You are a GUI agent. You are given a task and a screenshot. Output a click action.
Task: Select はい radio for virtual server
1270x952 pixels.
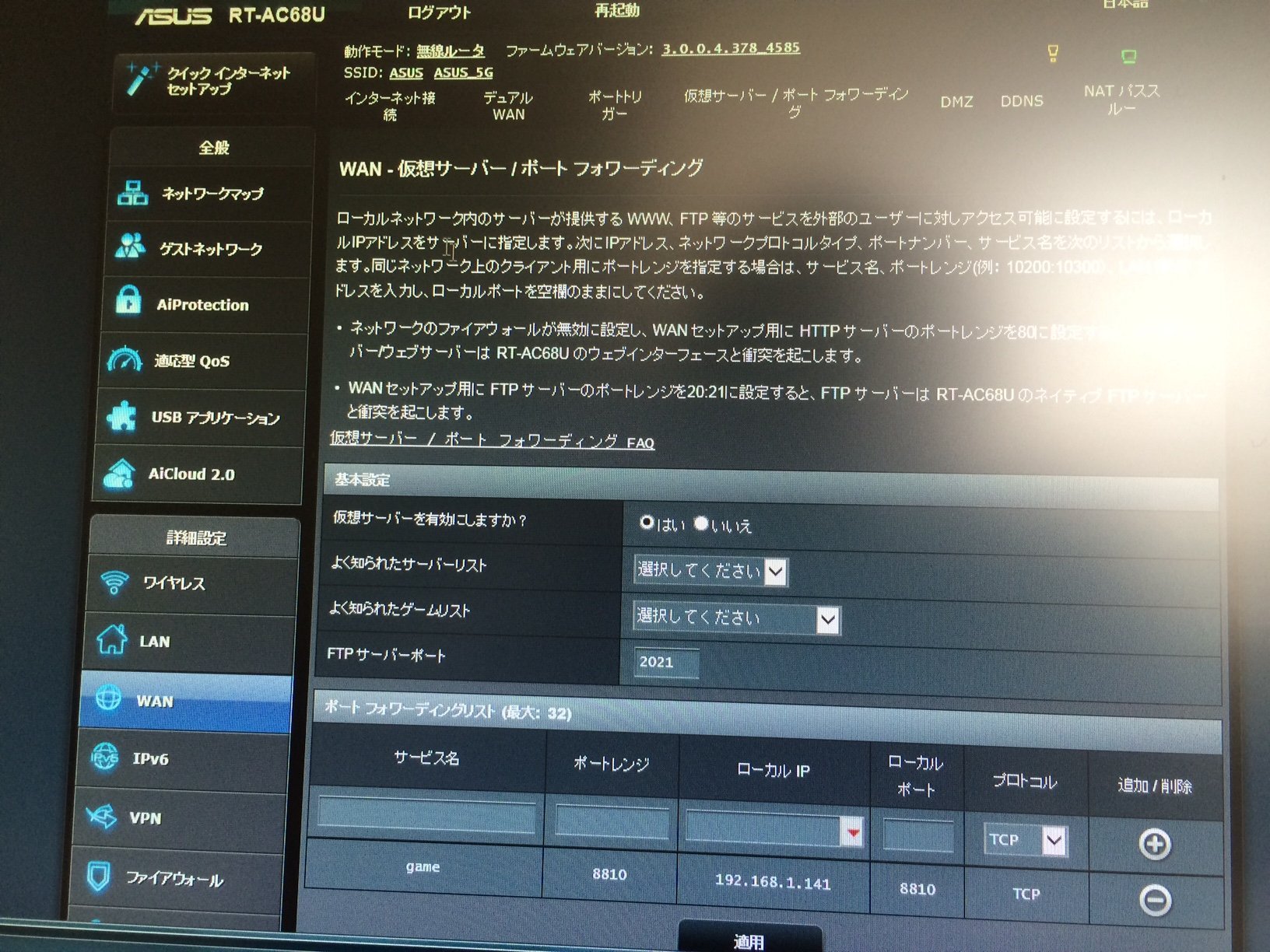tap(647, 523)
